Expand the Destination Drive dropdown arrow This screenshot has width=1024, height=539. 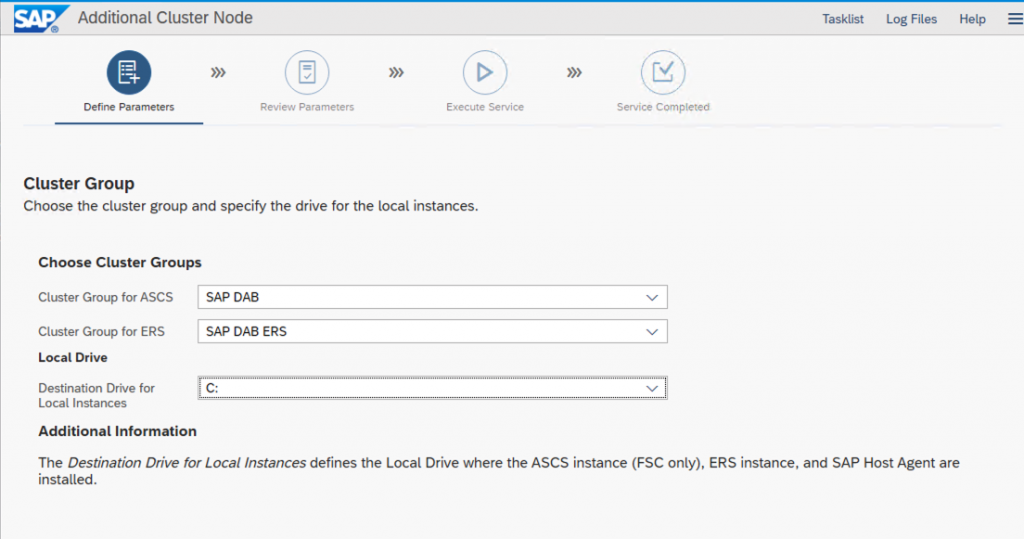tap(652, 388)
